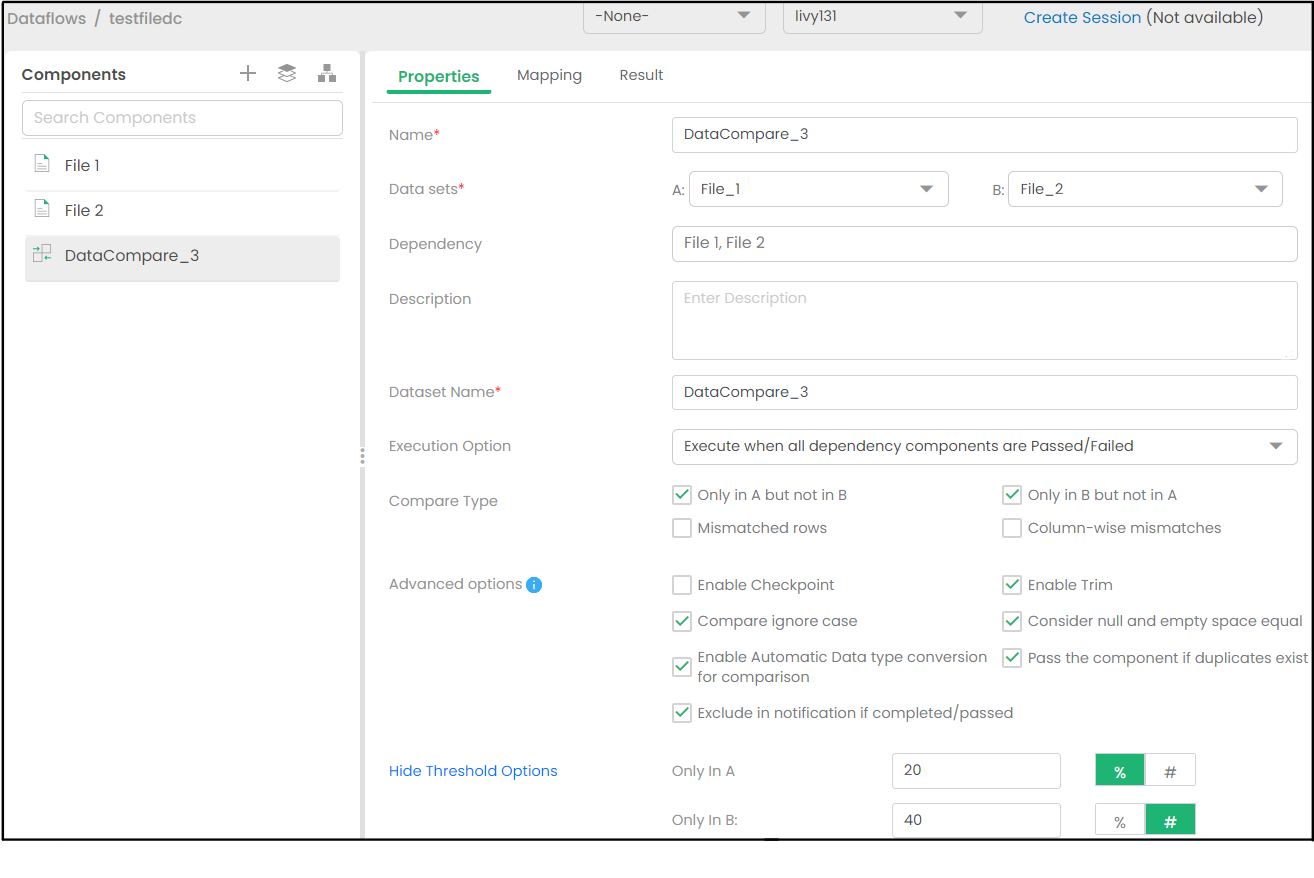Screen dimensions: 1314x878
Task: Click the Description text area
Action: tap(985, 320)
